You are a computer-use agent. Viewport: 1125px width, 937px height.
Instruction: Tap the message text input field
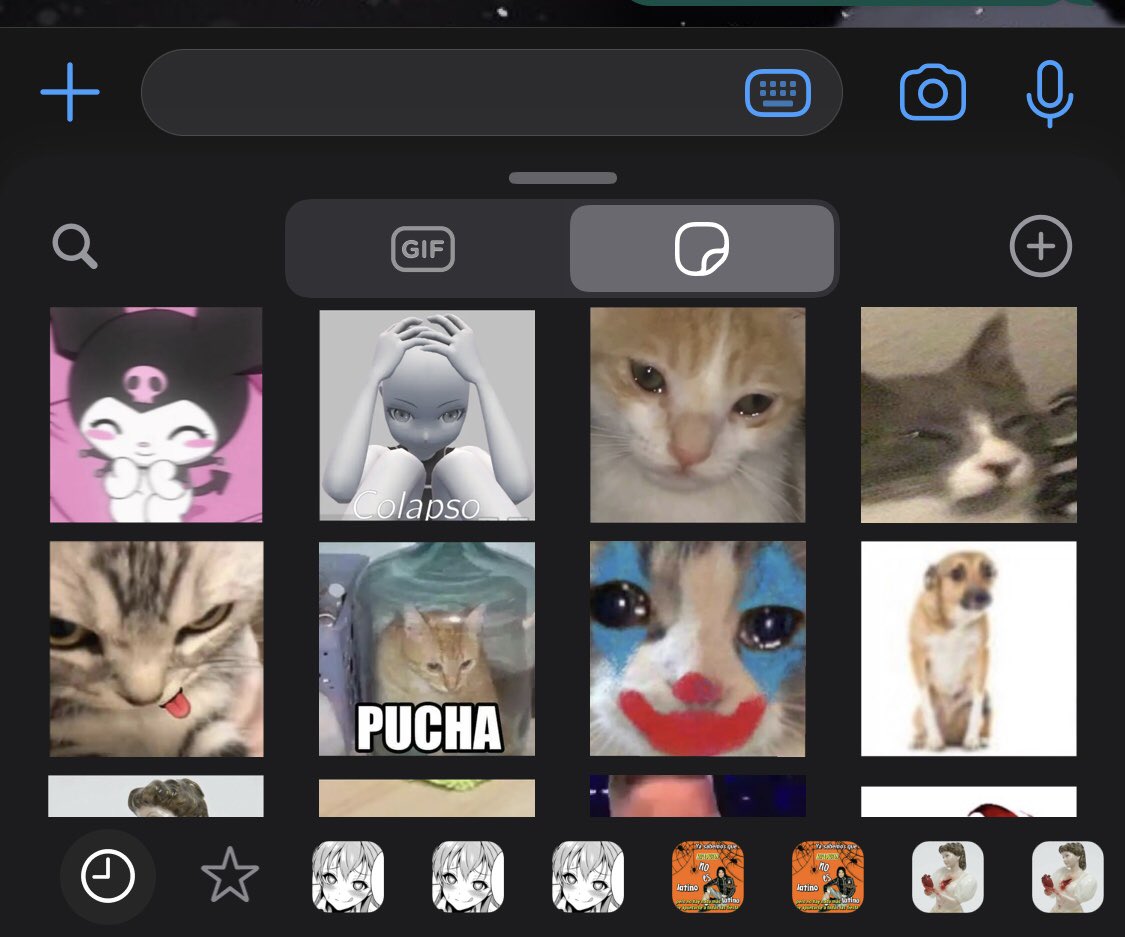(491, 93)
